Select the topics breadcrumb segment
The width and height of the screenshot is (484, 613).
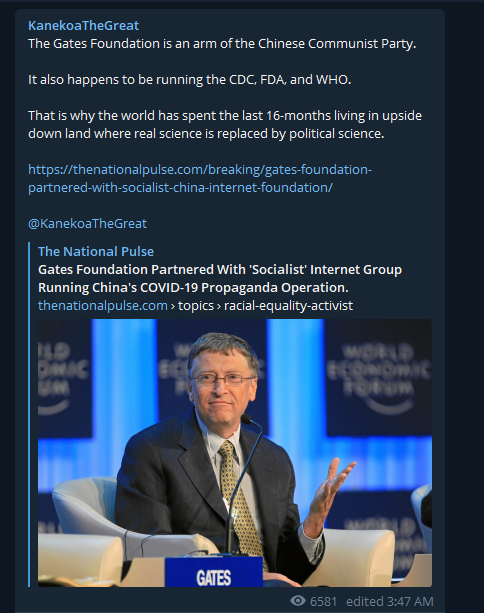(196, 305)
